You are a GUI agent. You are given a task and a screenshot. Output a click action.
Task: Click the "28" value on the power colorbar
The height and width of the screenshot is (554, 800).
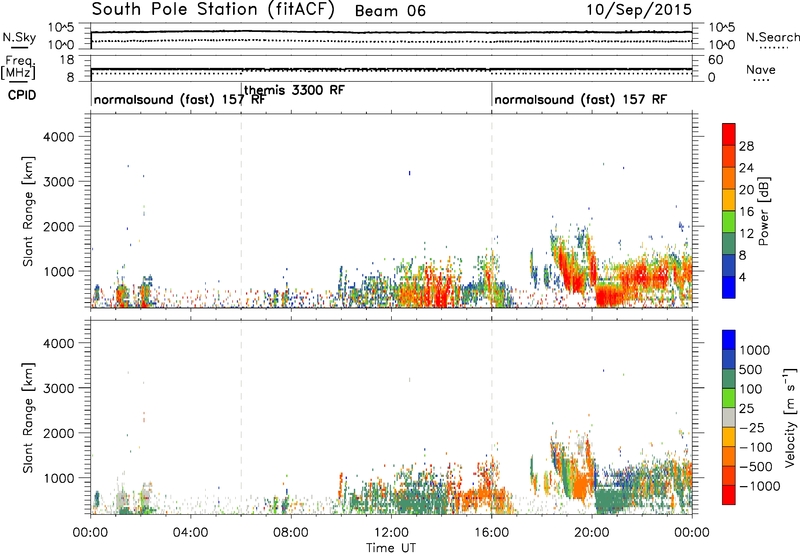746,146
